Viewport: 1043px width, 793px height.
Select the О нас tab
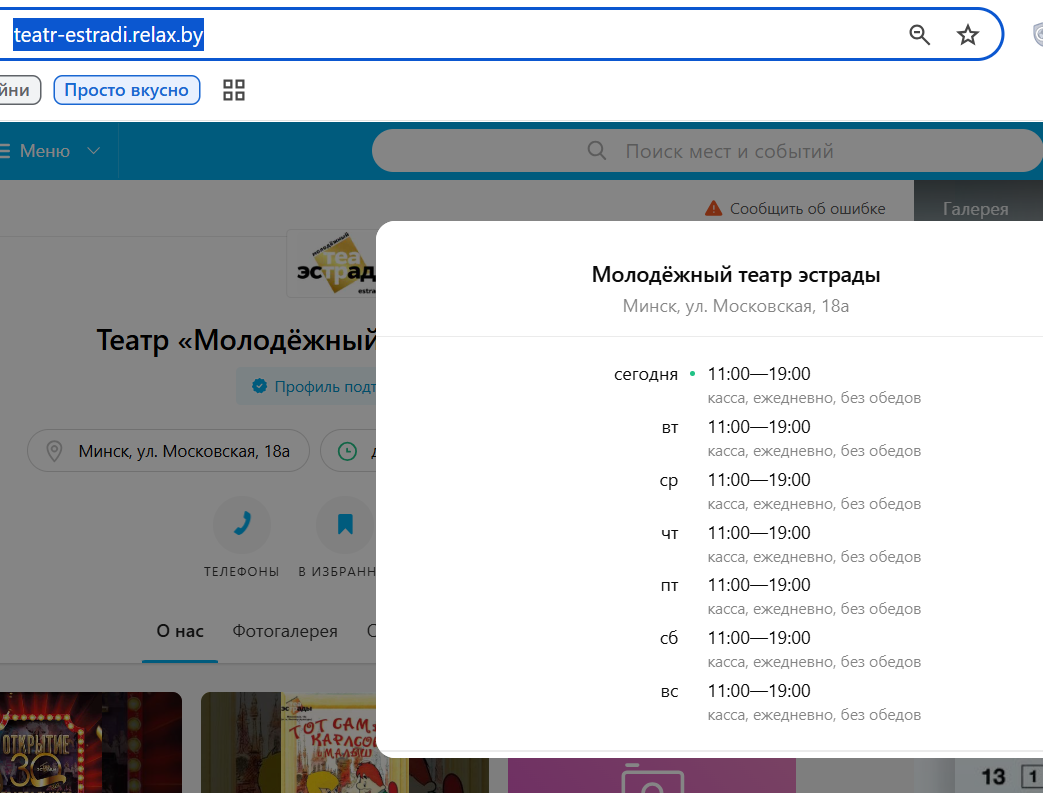[x=180, y=631]
